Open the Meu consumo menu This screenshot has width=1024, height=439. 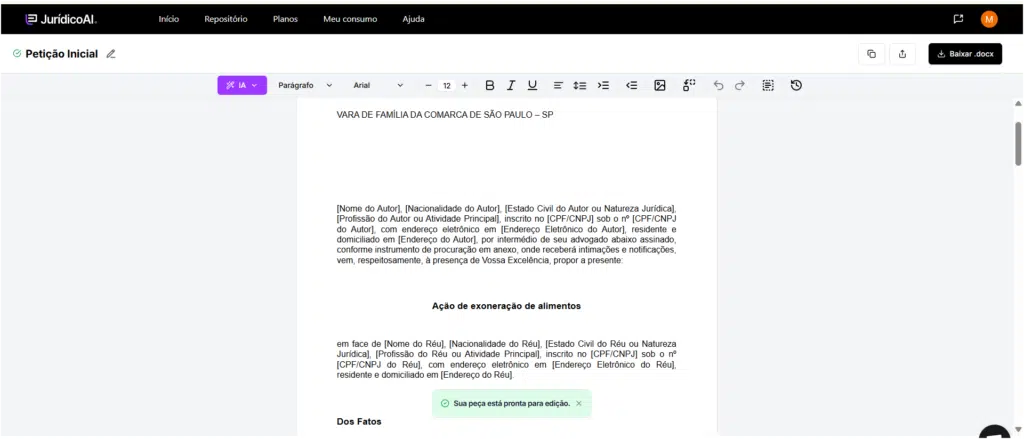tap(350, 19)
